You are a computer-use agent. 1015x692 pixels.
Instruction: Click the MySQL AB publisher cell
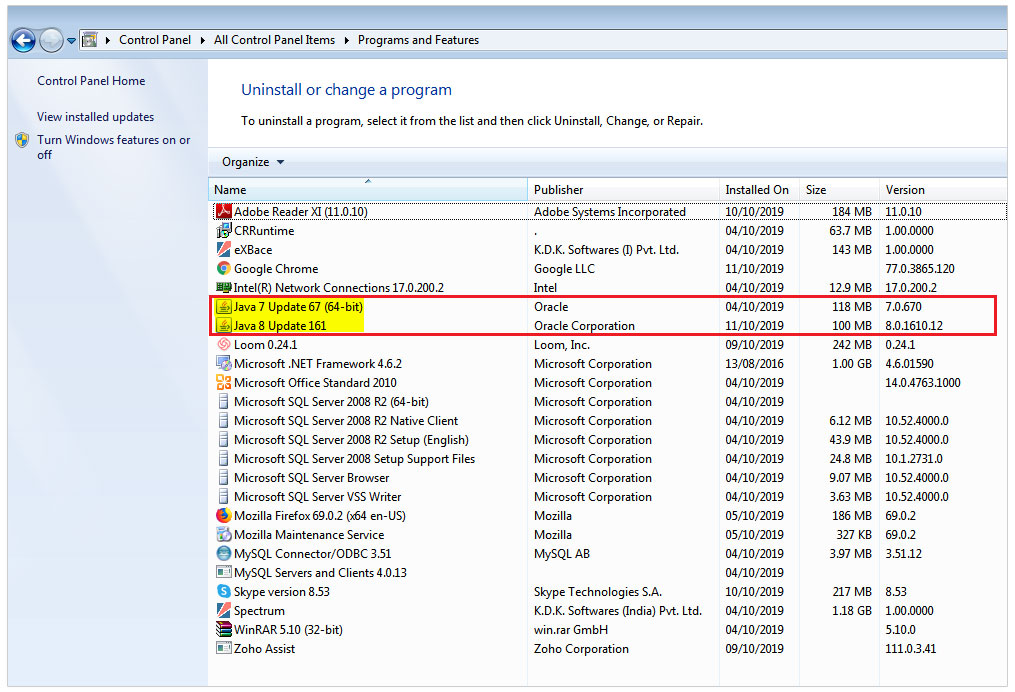(562, 554)
